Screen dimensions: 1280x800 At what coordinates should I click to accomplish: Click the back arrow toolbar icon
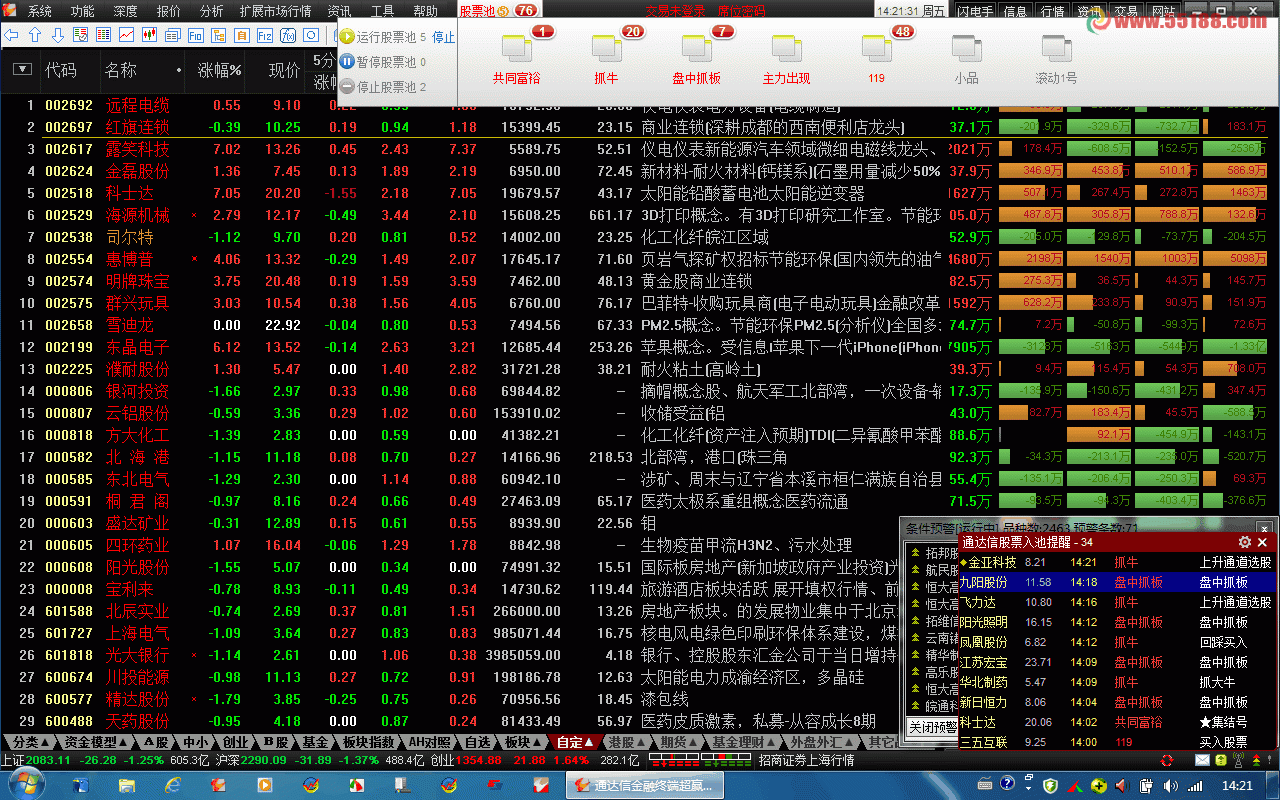coord(12,35)
